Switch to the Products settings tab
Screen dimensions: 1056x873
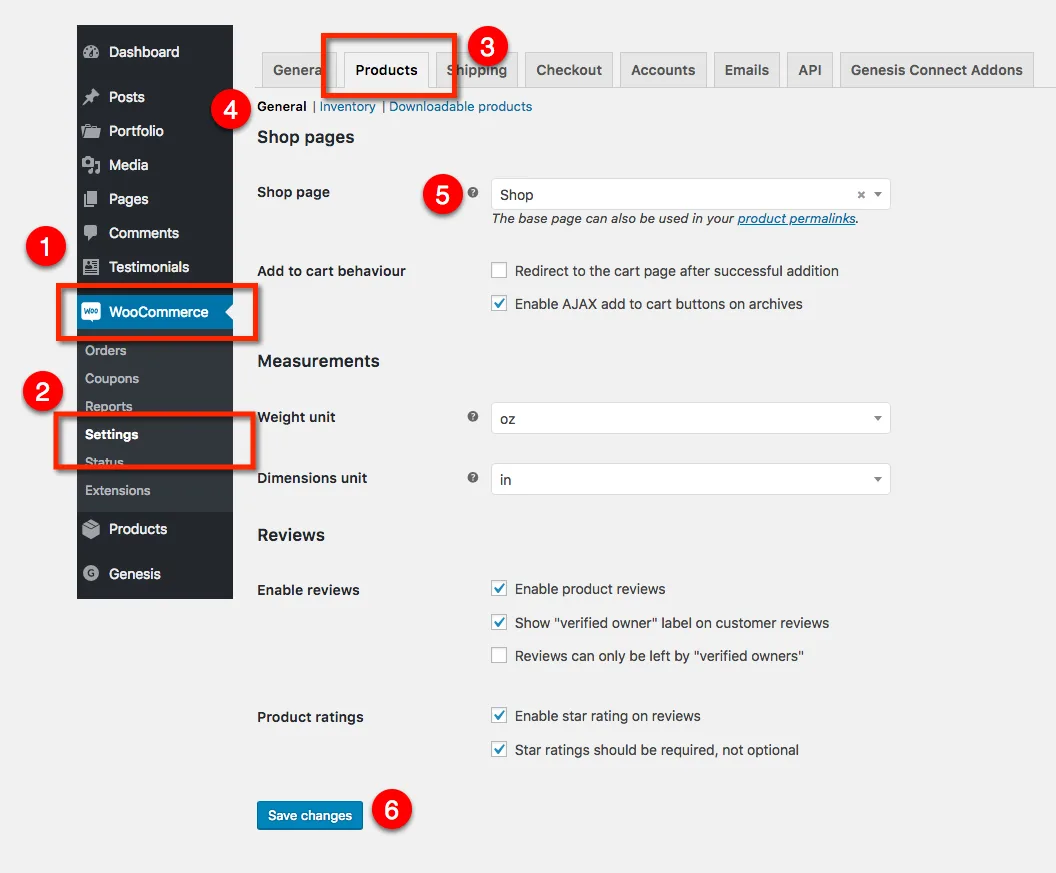(387, 70)
